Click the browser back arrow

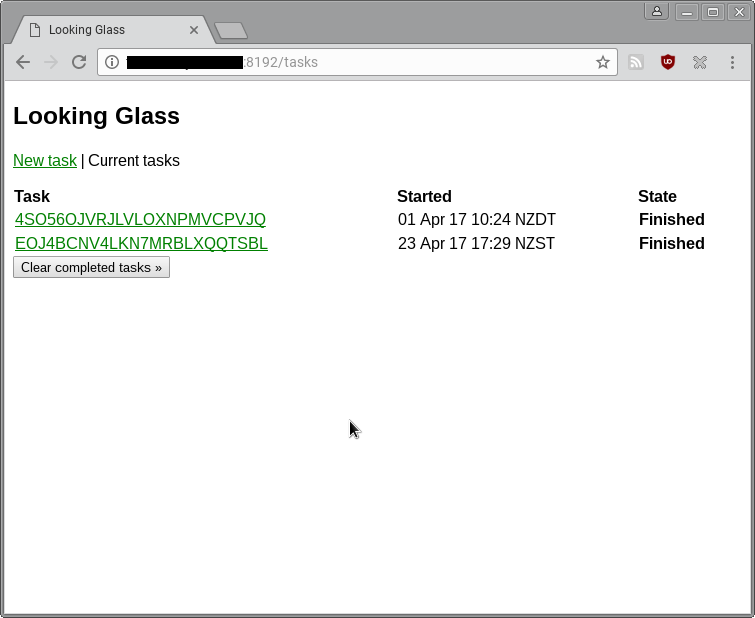click(23, 62)
